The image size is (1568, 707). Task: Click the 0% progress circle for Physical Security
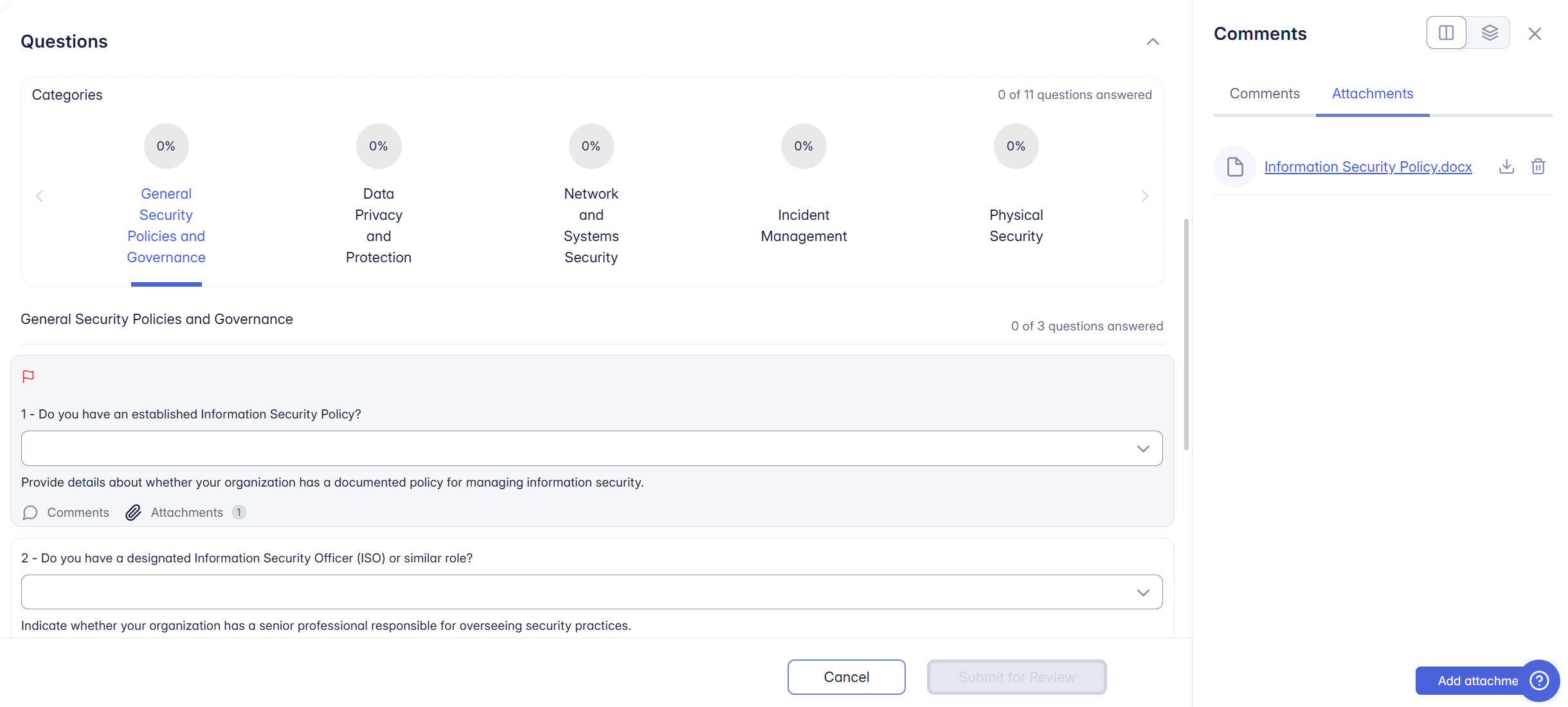click(x=1015, y=146)
